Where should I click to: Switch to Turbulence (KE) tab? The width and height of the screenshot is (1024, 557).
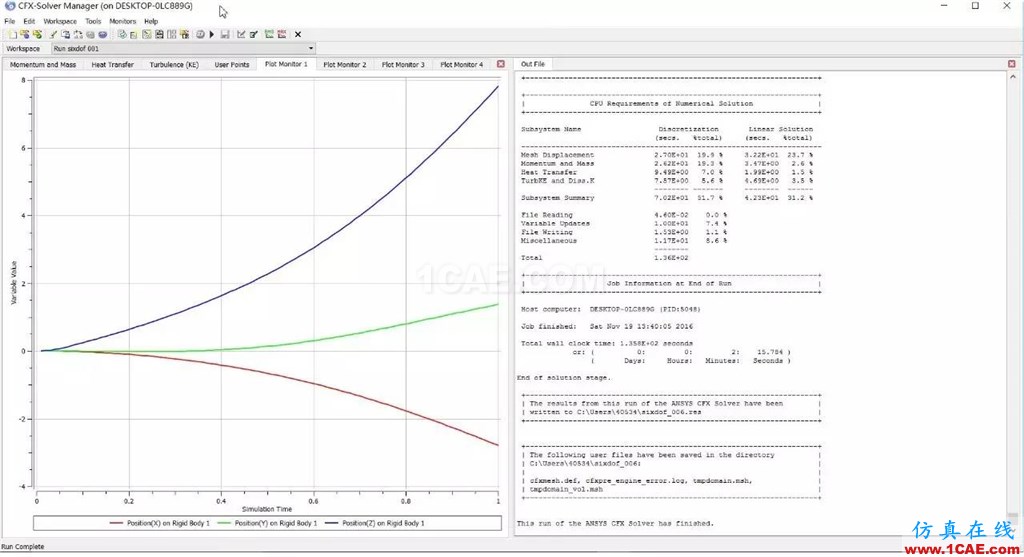point(174,65)
